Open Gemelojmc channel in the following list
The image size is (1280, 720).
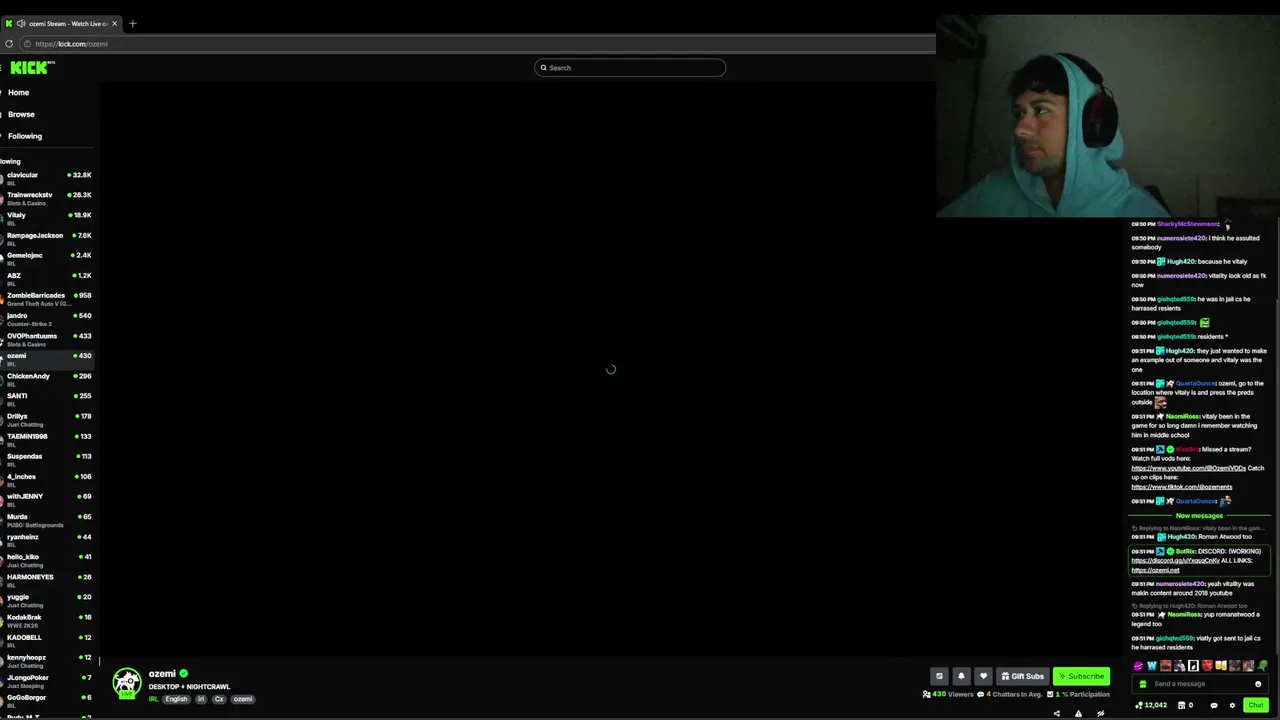[48, 258]
